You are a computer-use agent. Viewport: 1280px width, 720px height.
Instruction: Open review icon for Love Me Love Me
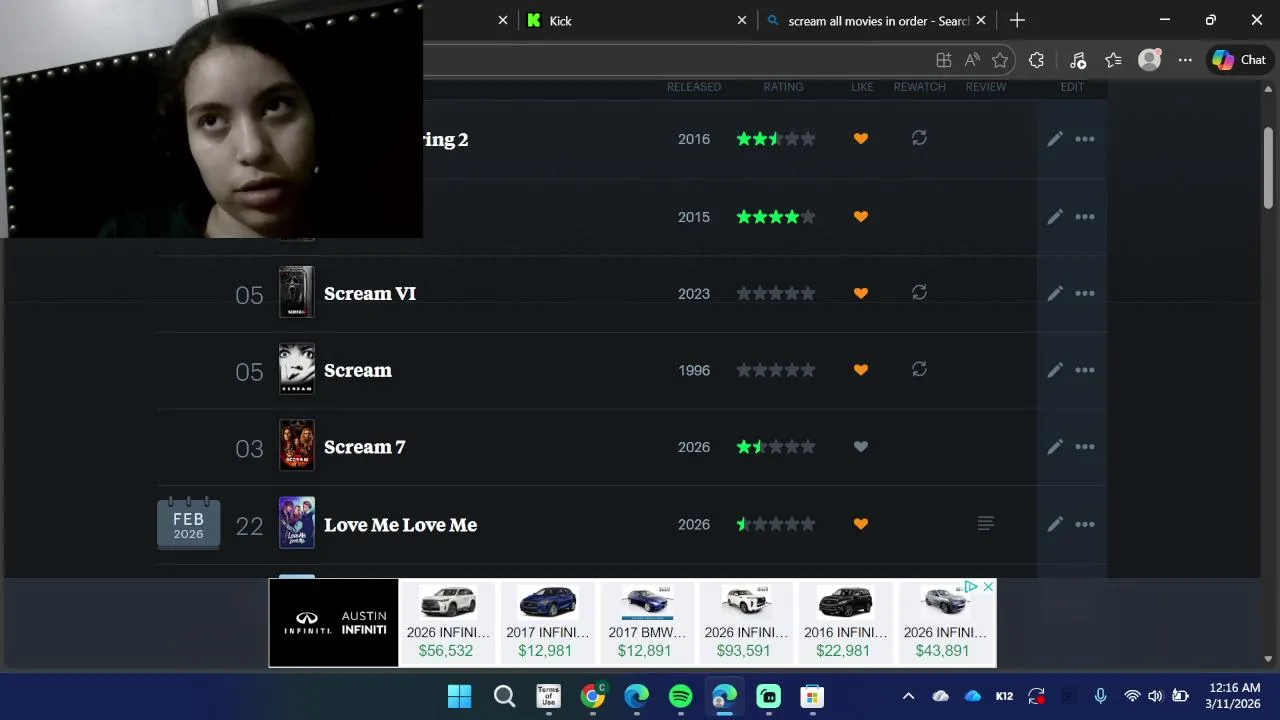click(985, 523)
